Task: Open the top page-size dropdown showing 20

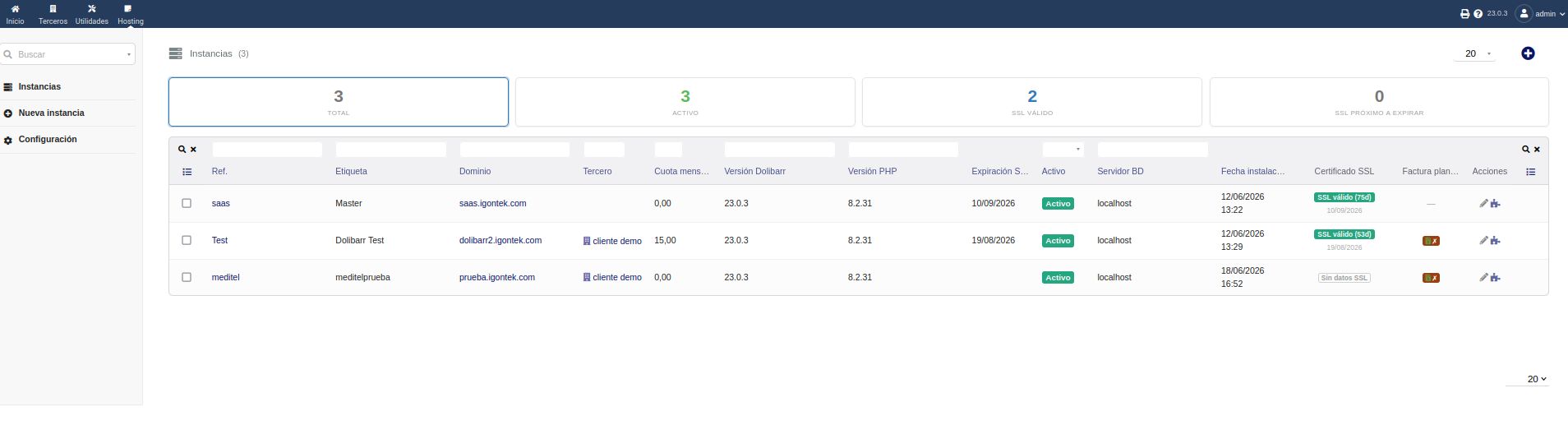Action: [x=1476, y=53]
